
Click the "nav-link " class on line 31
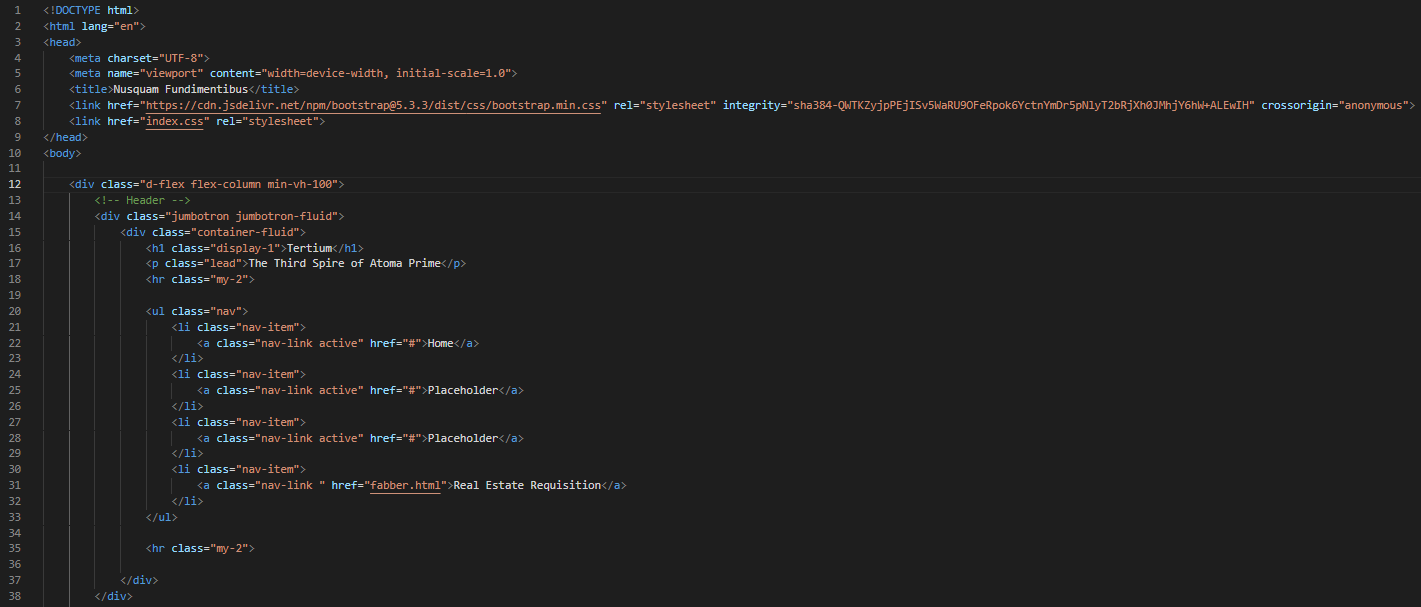289,485
